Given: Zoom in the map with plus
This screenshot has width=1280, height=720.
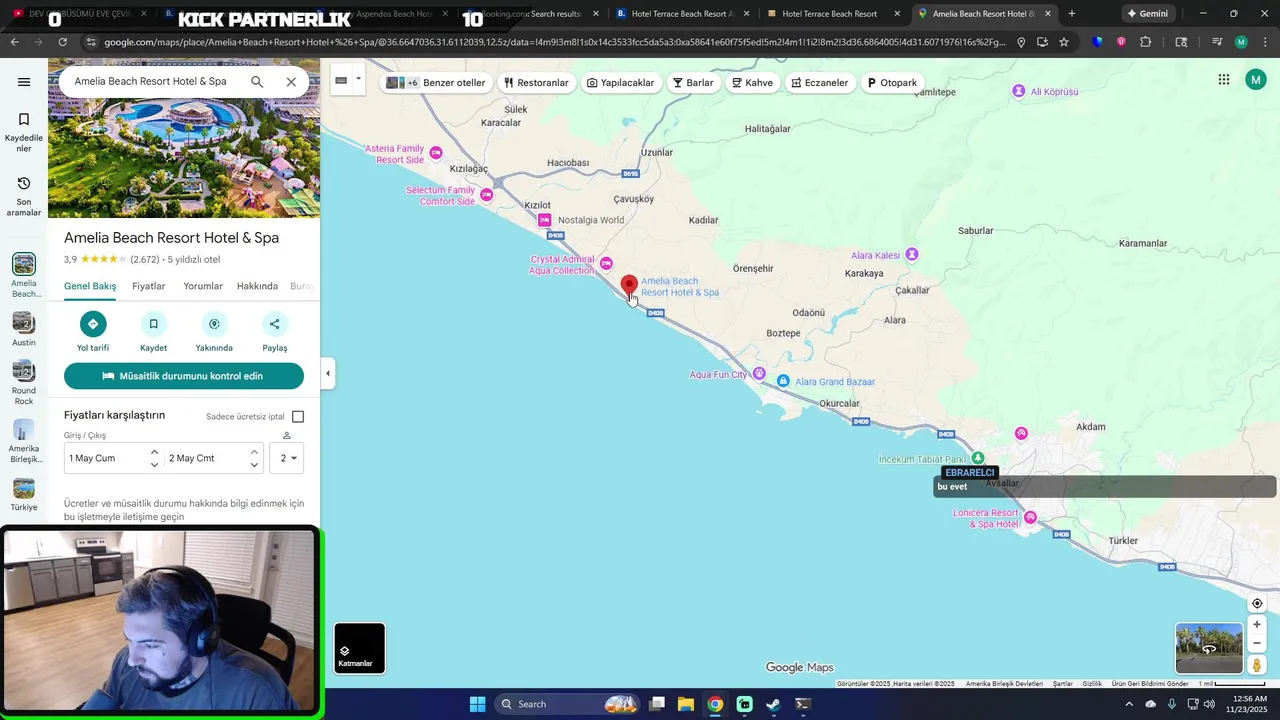Looking at the screenshot, I should pos(1257,625).
